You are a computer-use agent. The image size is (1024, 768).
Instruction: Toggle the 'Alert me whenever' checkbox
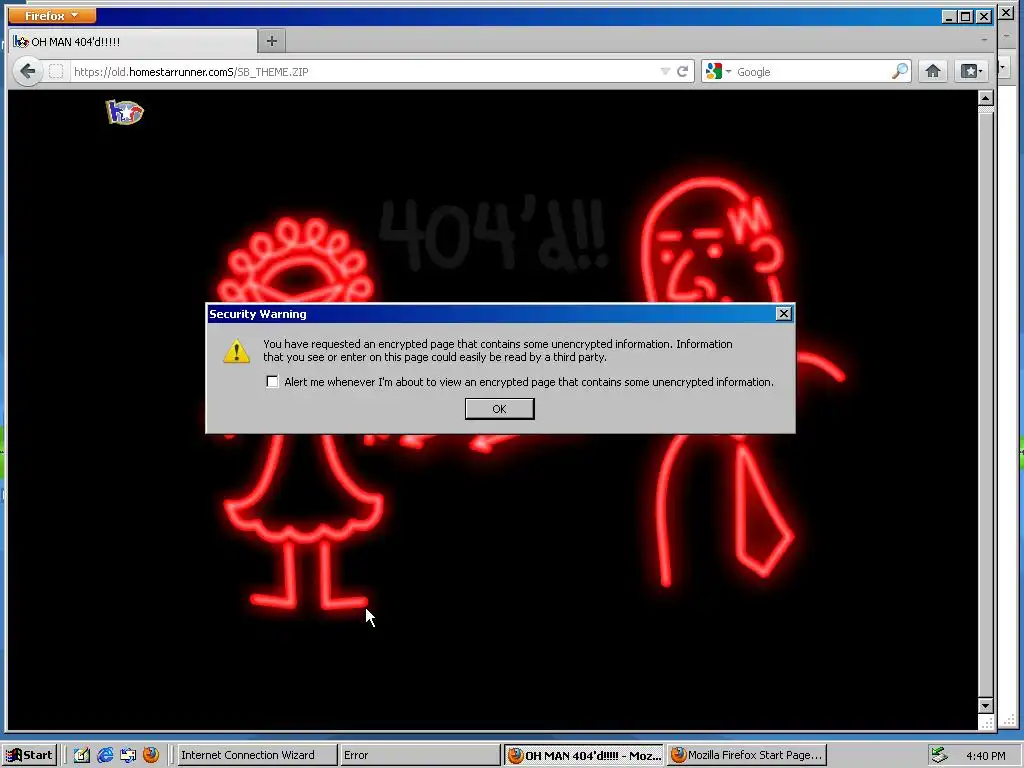[272, 381]
